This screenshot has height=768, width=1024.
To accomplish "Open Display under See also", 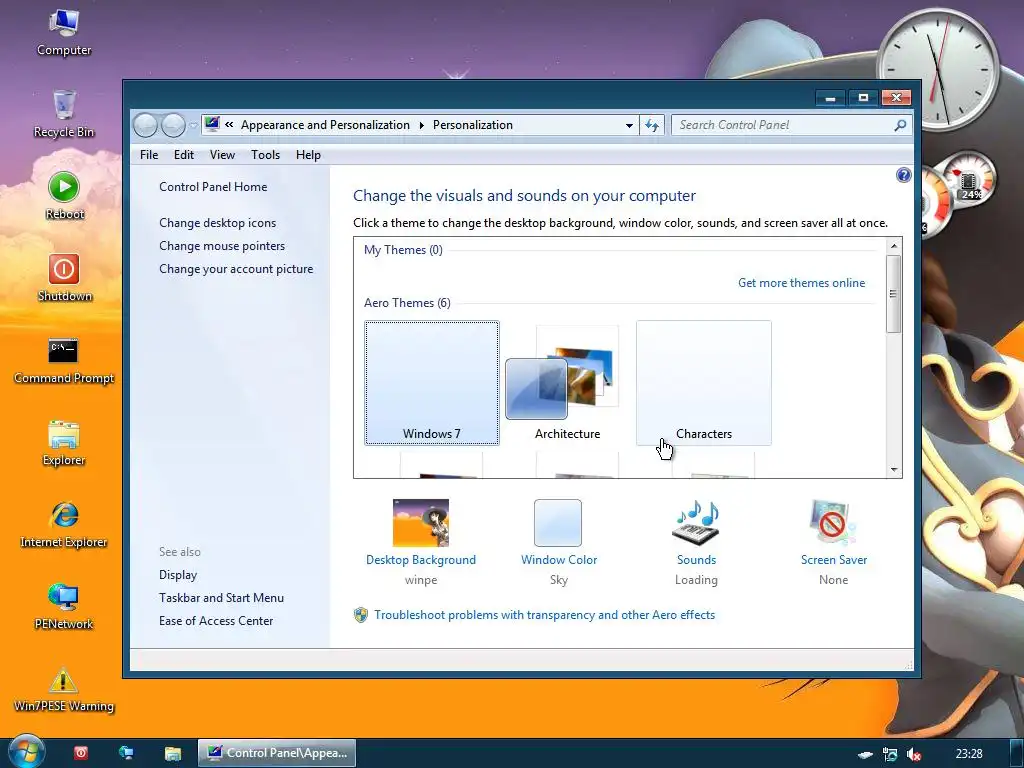I will pyautogui.click(x=178, y=575).
